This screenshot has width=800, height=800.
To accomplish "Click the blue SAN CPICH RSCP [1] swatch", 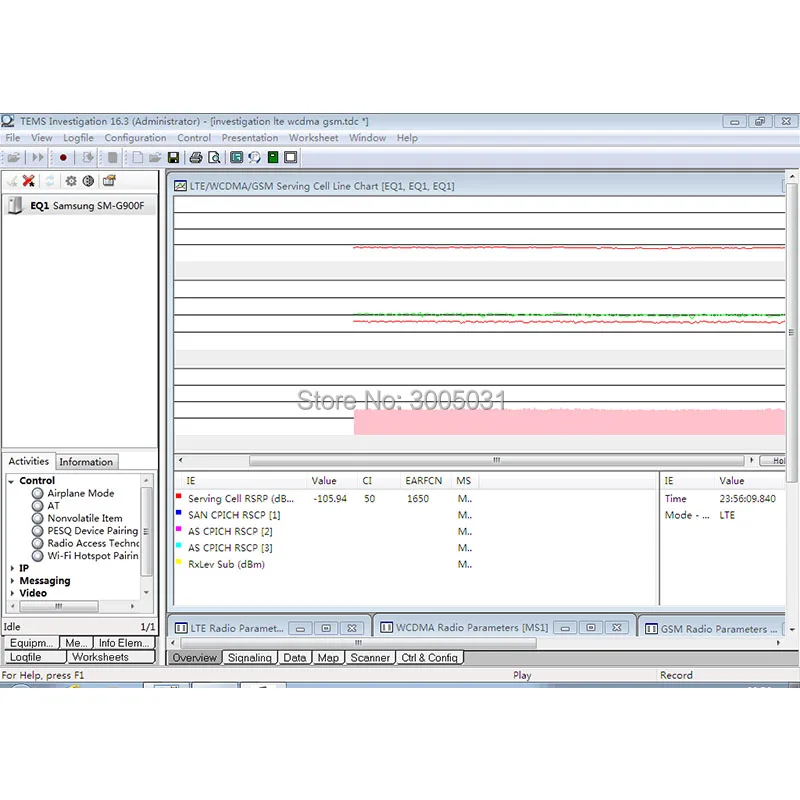I will (179, 512).
